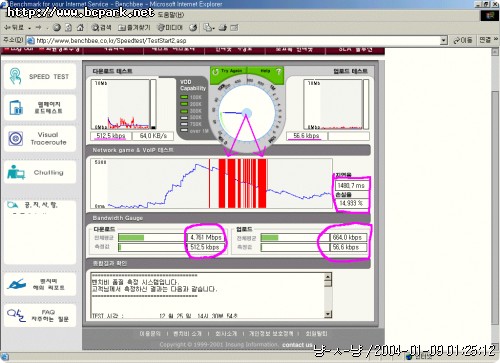
Task: Click the Help question mark on gauge
Action: click(279, 71)
